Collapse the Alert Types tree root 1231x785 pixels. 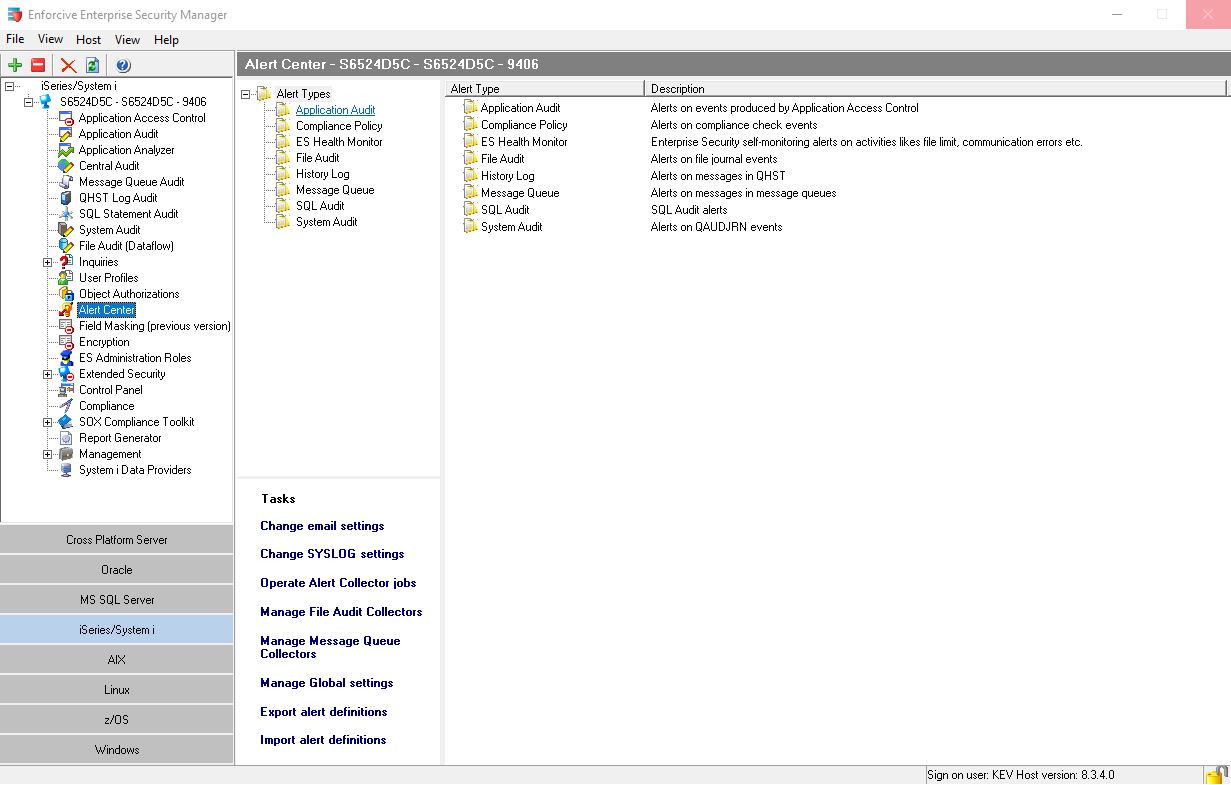click(246, 94)
